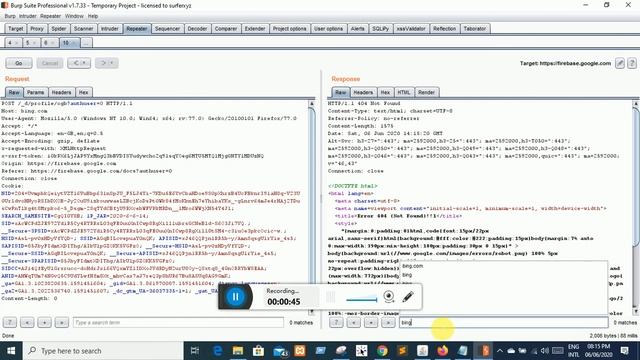Open the Repeater menu

coord(50,16)
